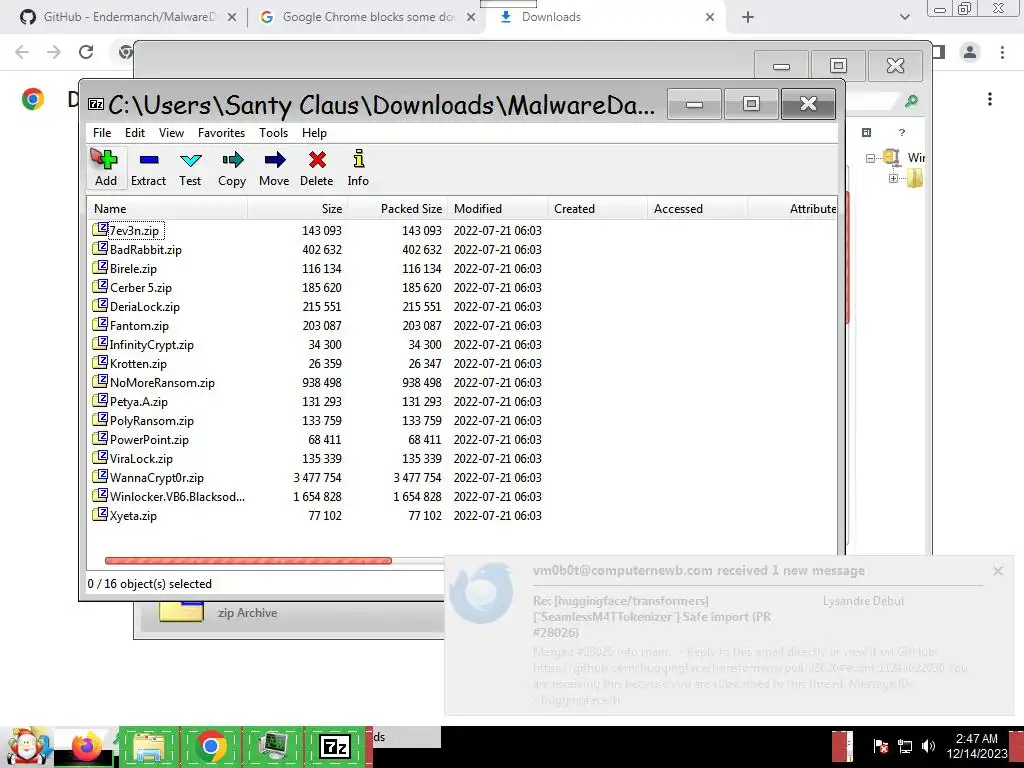Viewport: 1024px width, 768px height.
Task: Click the Move toolbar icon
Action: click(274, 167)
